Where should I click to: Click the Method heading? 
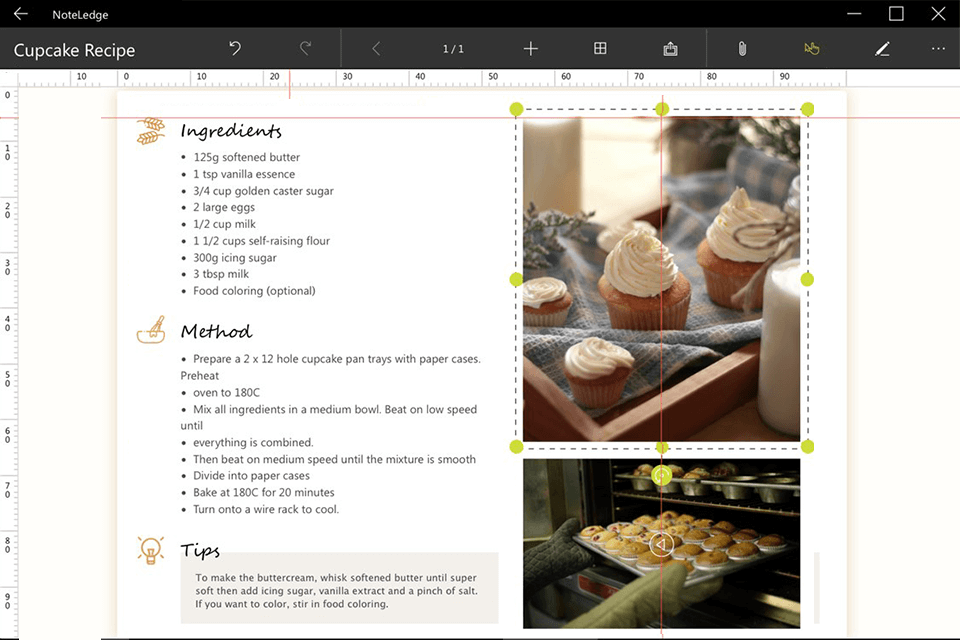(x=216, y=331)
